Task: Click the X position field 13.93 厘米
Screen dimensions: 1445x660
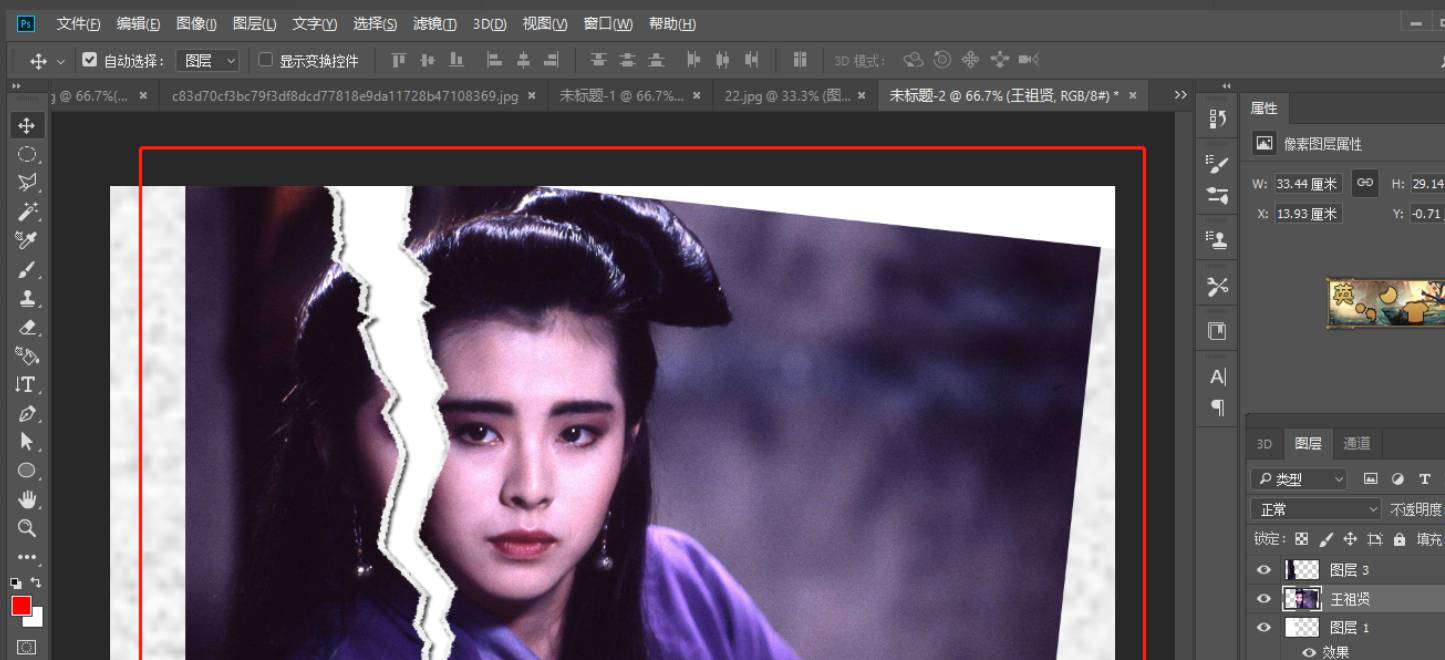Action: coord(1308,213)
